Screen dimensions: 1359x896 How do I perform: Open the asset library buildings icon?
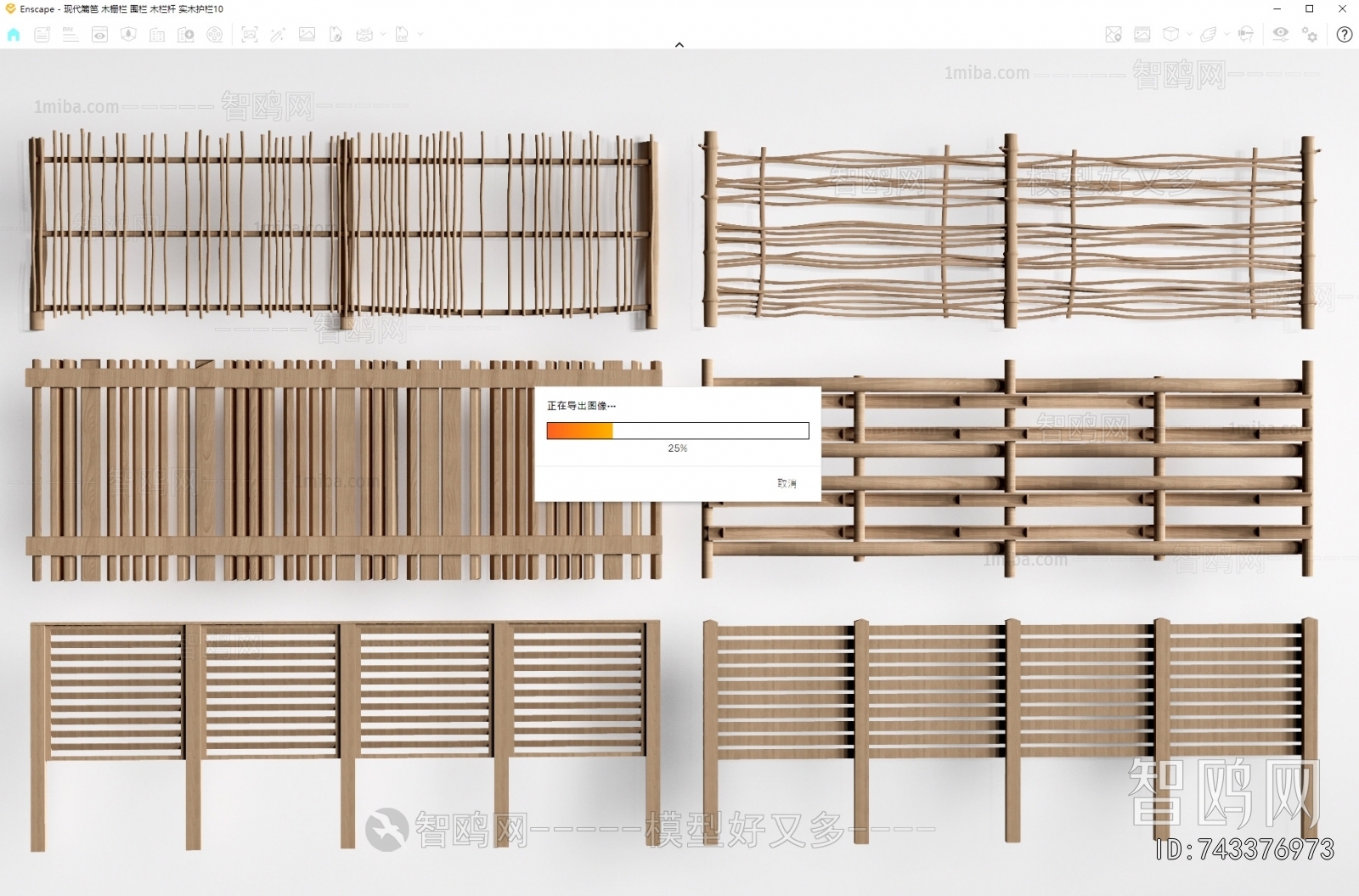click(157, 35)
